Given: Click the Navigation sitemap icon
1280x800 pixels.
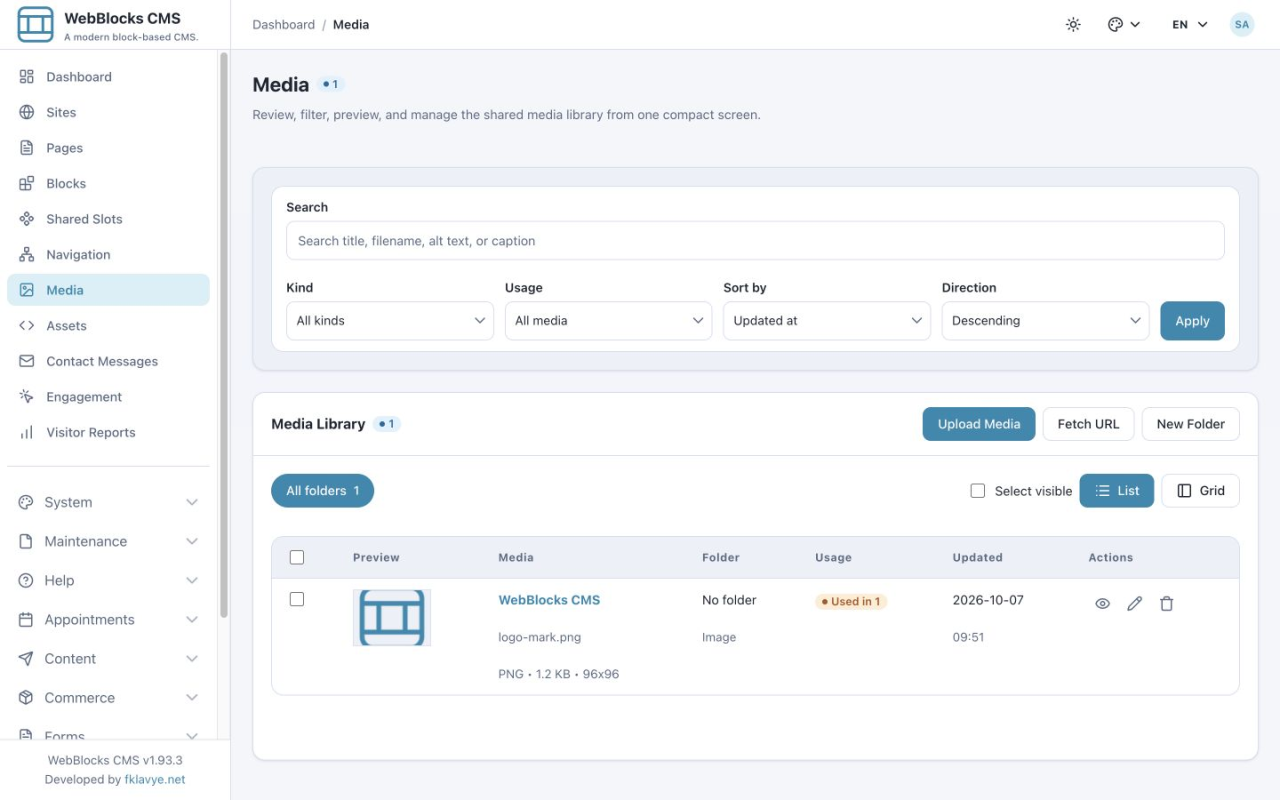Looking at the screenshot, I should pyautogui.click(x=27, y=254).
